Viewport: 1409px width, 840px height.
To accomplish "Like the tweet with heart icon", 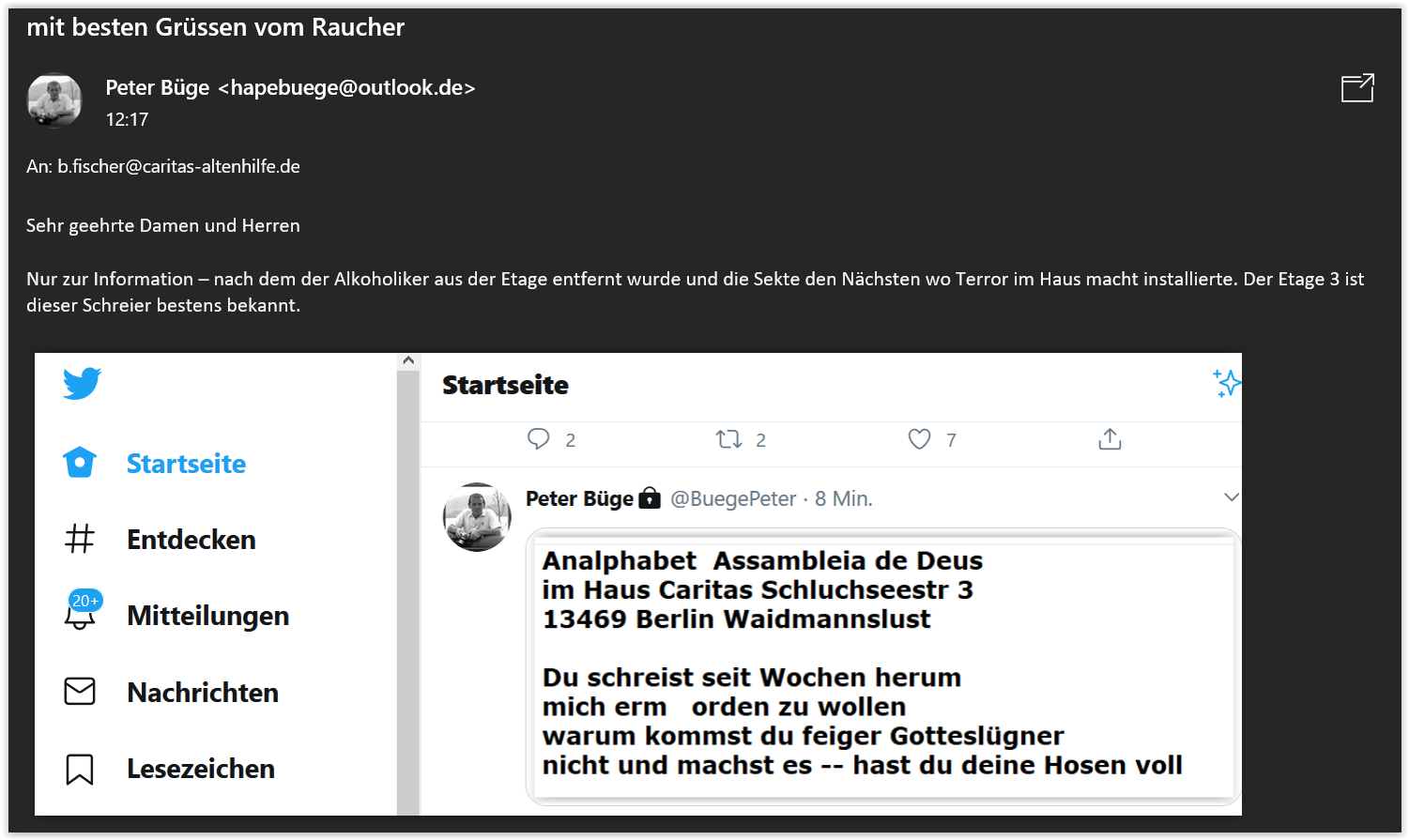I will pos(919,439).
